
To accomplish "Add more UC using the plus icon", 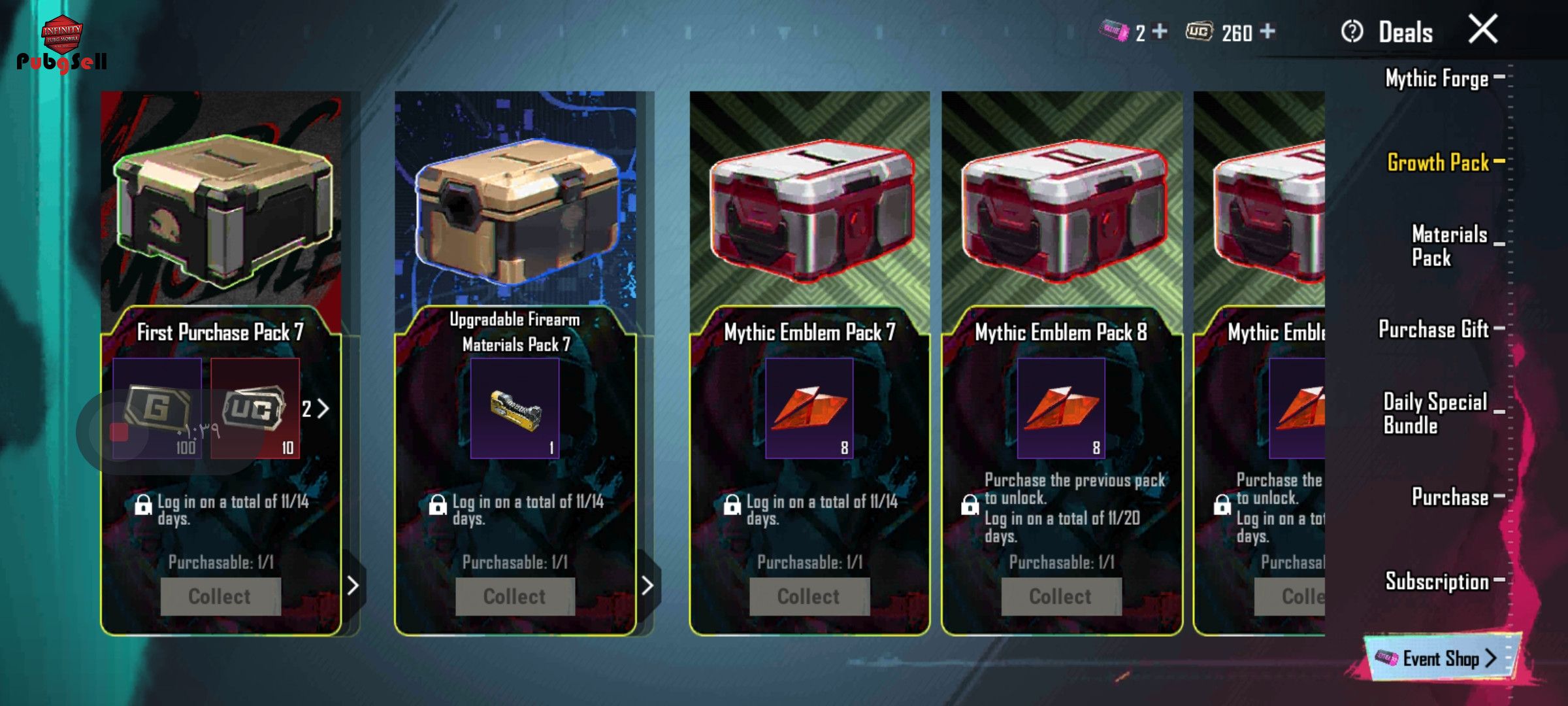I will click(x=1267, y=31).
